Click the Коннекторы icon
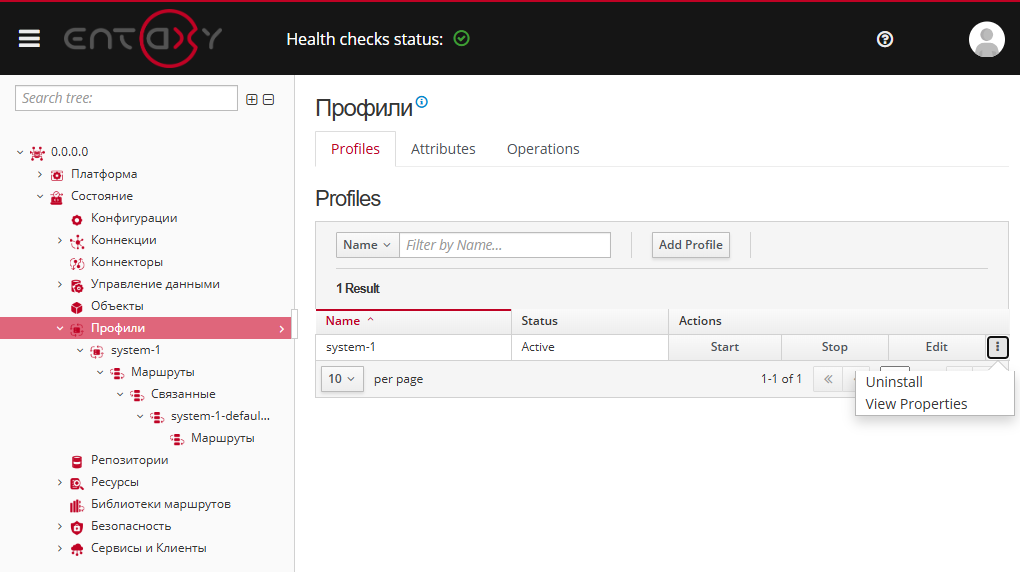This screenshot has height=572, width=1020. point(77,263)
